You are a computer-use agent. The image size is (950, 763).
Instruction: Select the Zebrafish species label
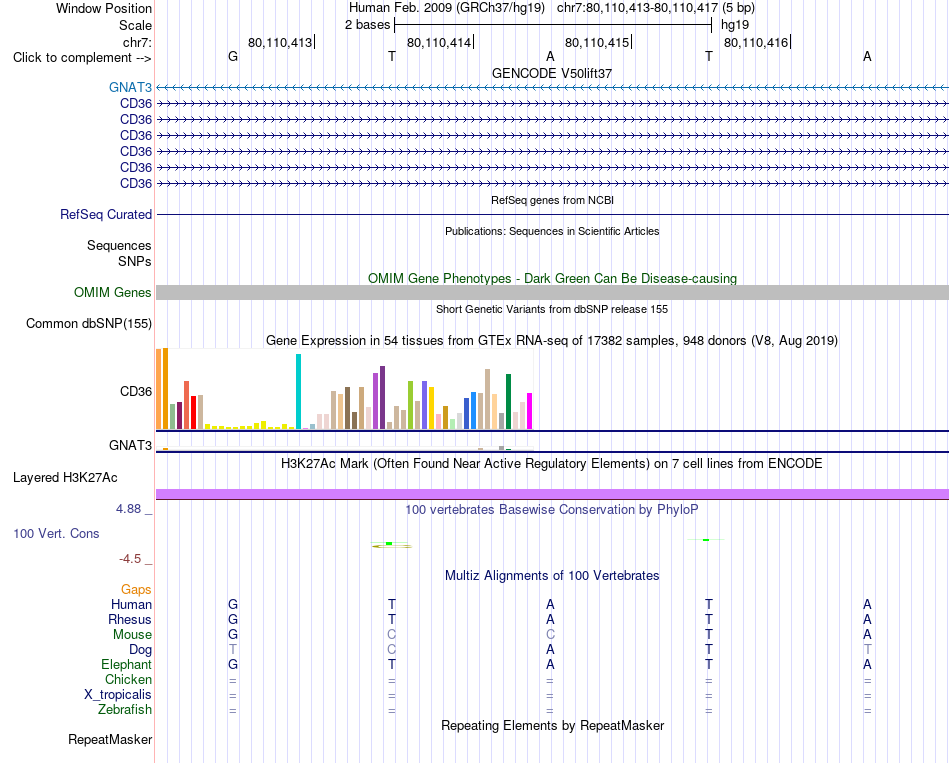125,709
